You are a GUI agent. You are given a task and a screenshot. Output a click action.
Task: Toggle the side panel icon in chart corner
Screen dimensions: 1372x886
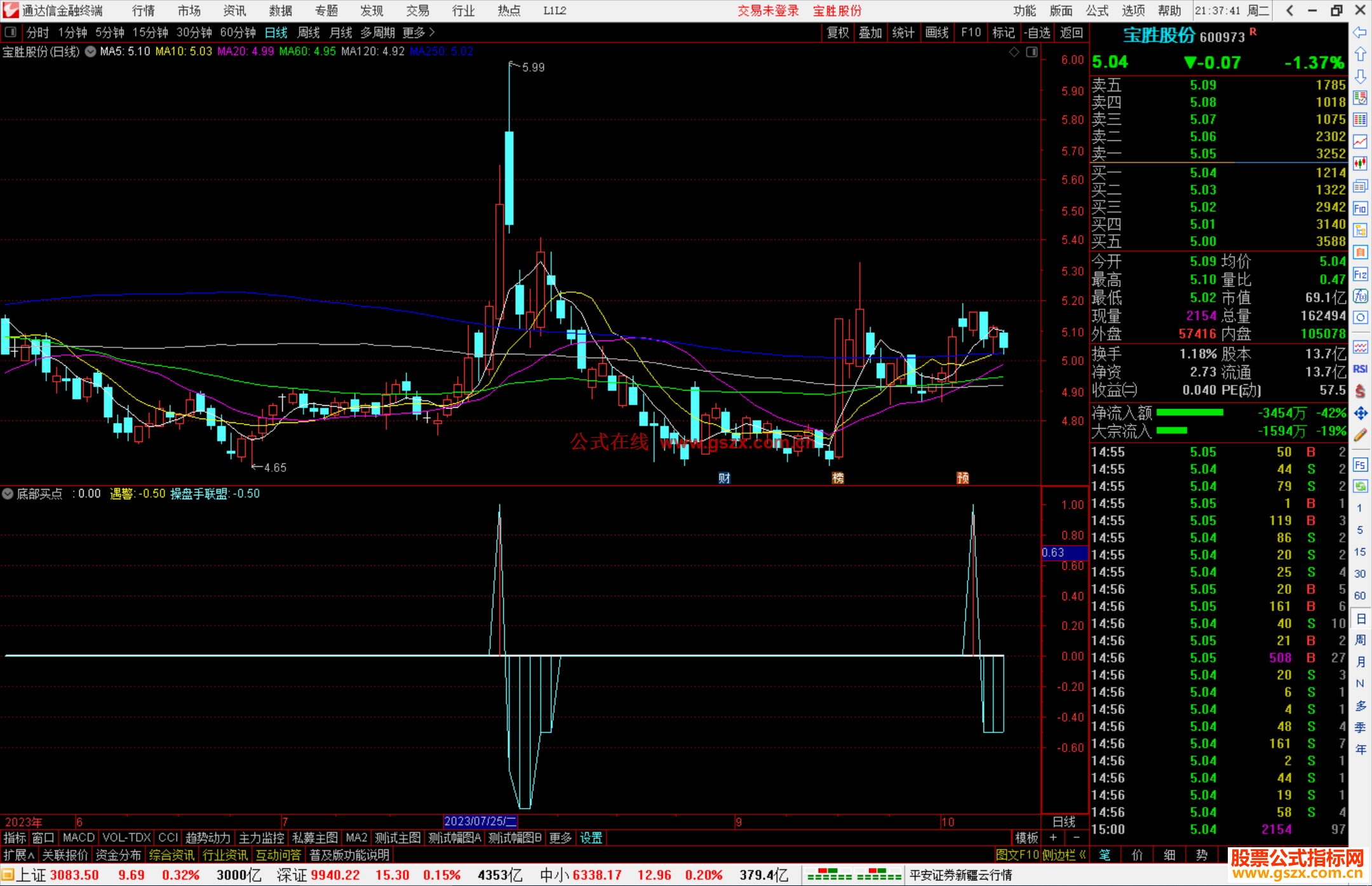pos(1032,52)
